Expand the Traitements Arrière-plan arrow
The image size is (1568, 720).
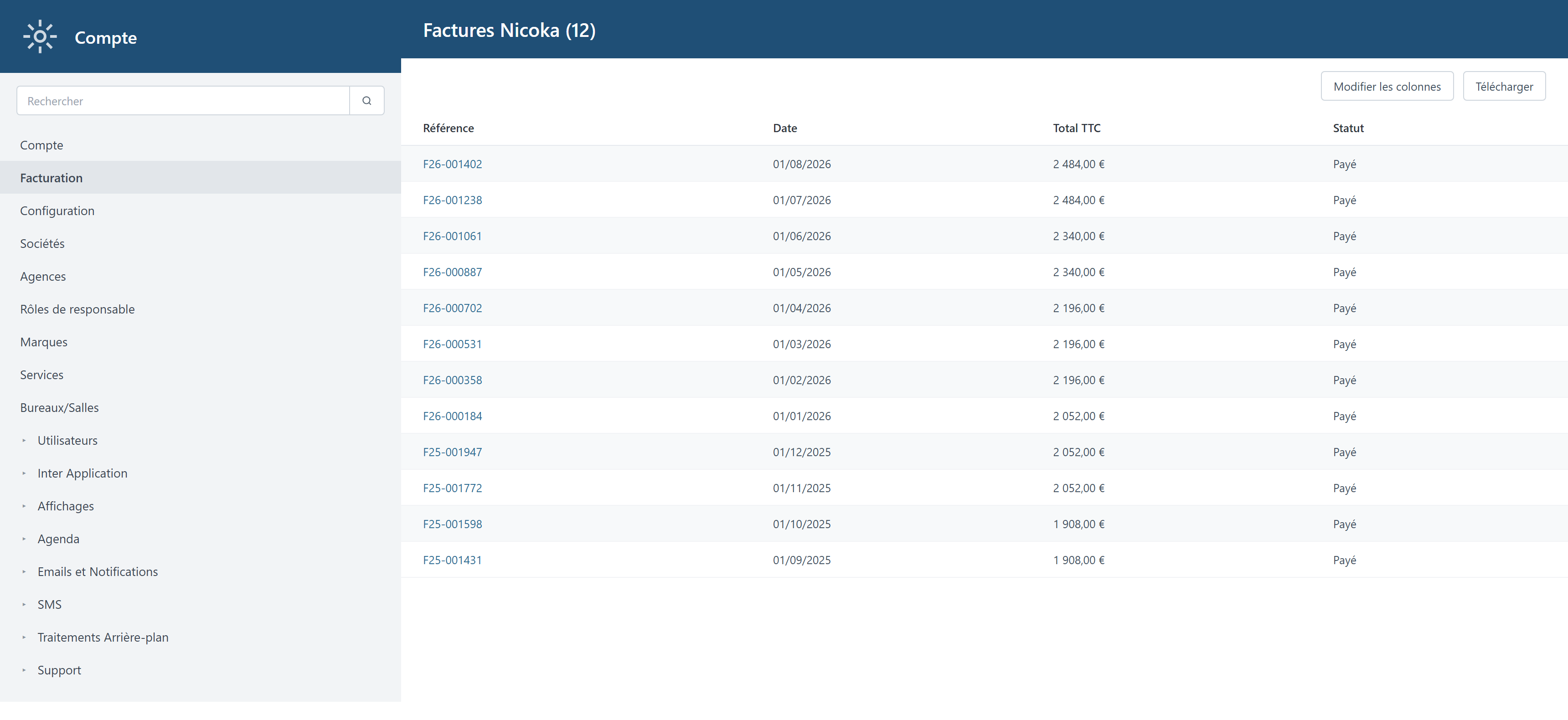pyautogui.click(x=24, y=638)
